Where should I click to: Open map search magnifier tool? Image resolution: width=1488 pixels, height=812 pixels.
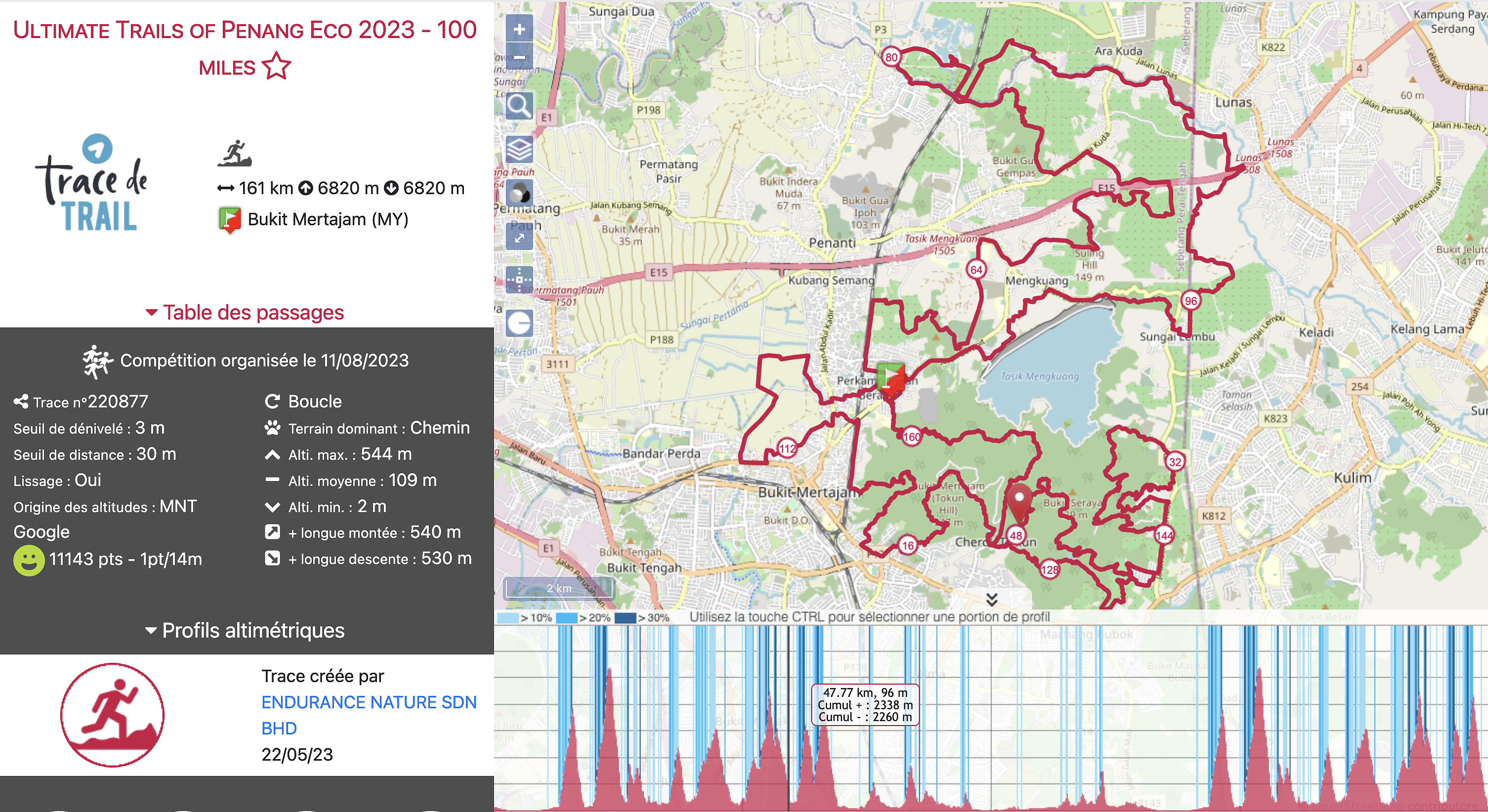(519, 106)
